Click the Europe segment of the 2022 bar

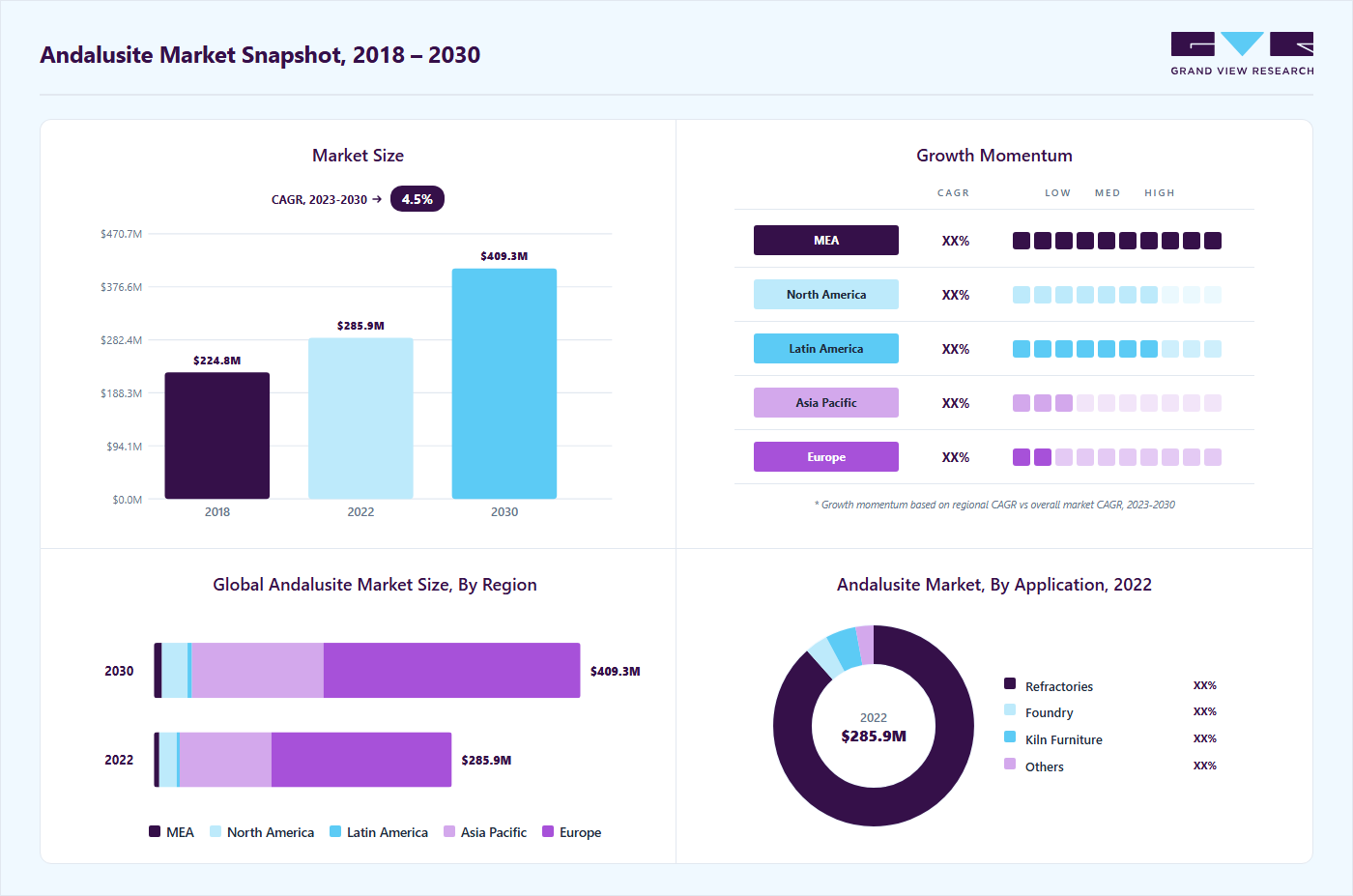click(x=361, y=760)
